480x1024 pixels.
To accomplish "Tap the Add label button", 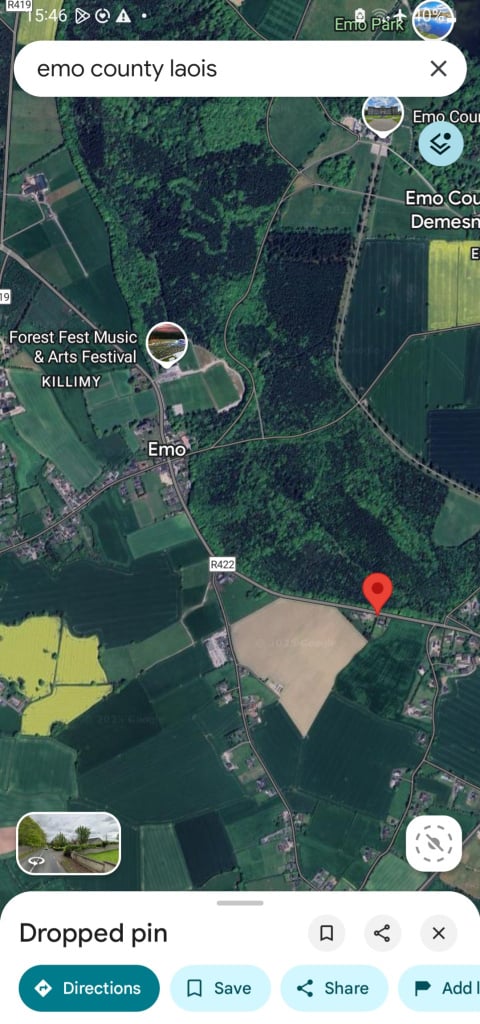I will (441, 988).
